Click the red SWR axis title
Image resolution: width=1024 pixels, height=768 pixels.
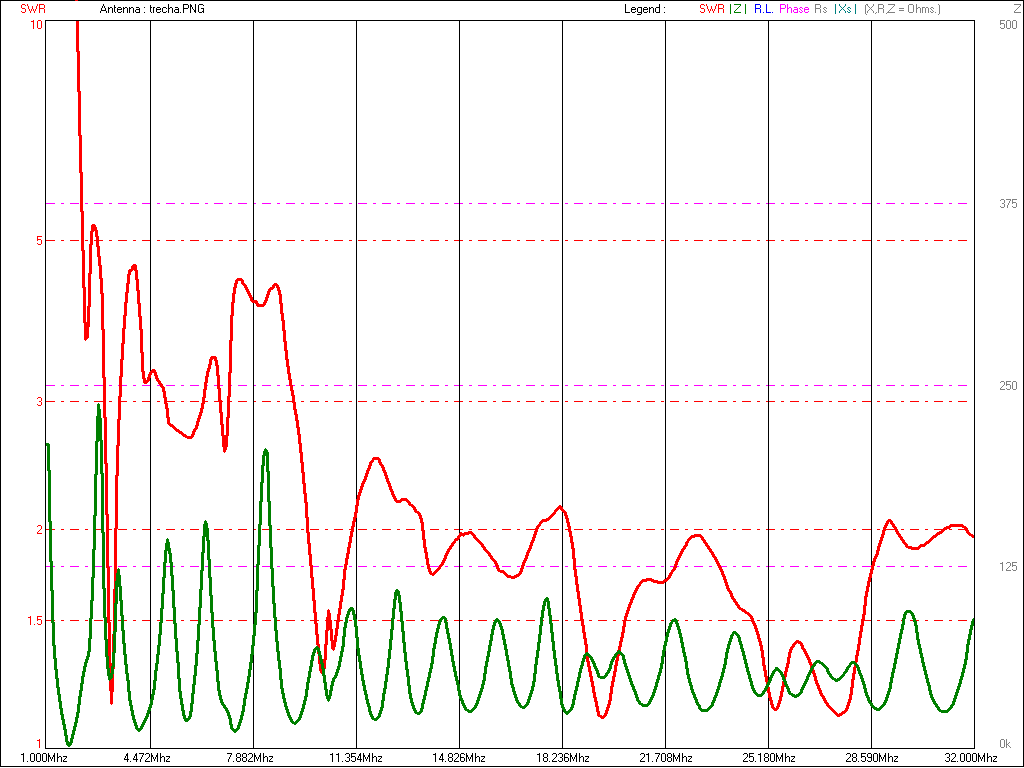tap(33, 9)
